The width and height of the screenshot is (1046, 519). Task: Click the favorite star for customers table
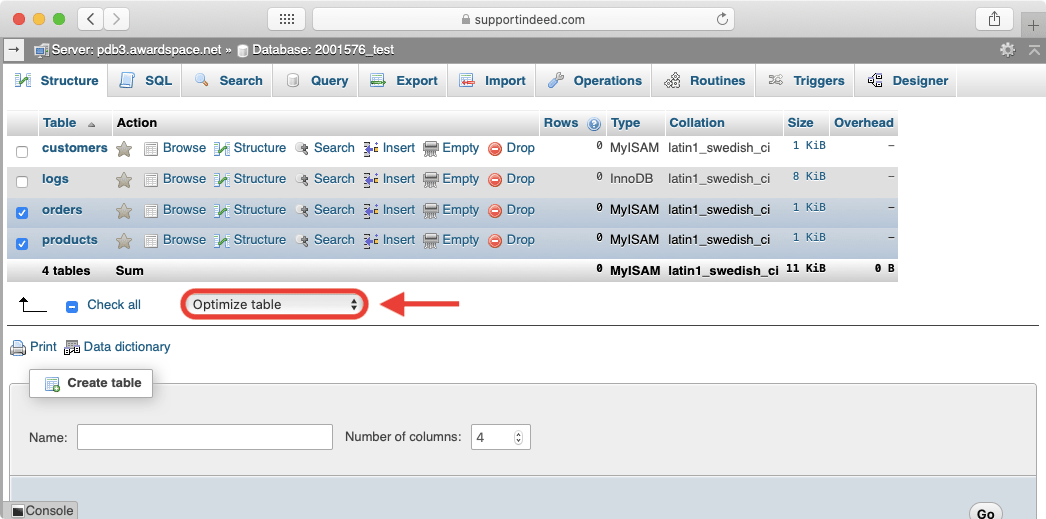[124, 149]
